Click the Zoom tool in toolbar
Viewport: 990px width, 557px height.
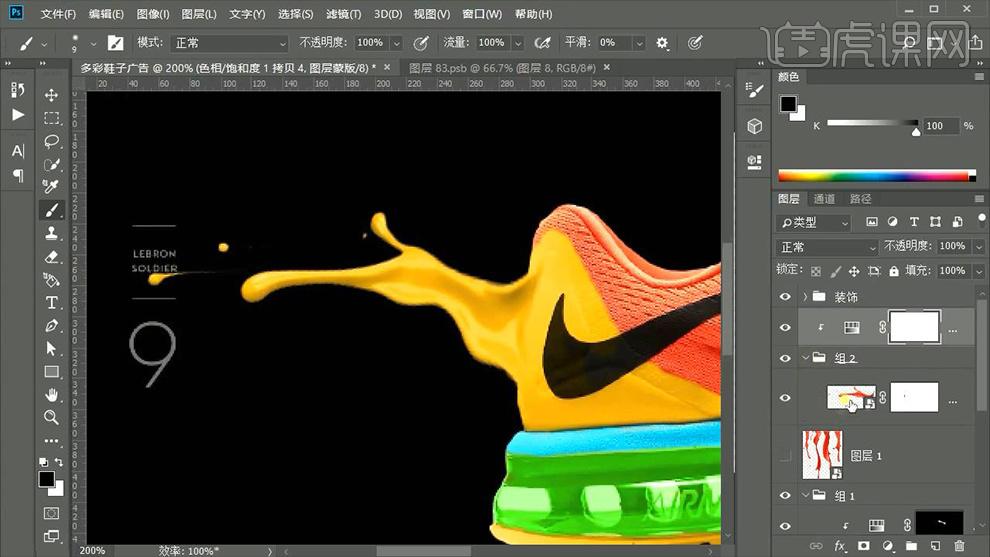[x=52, y=418]
